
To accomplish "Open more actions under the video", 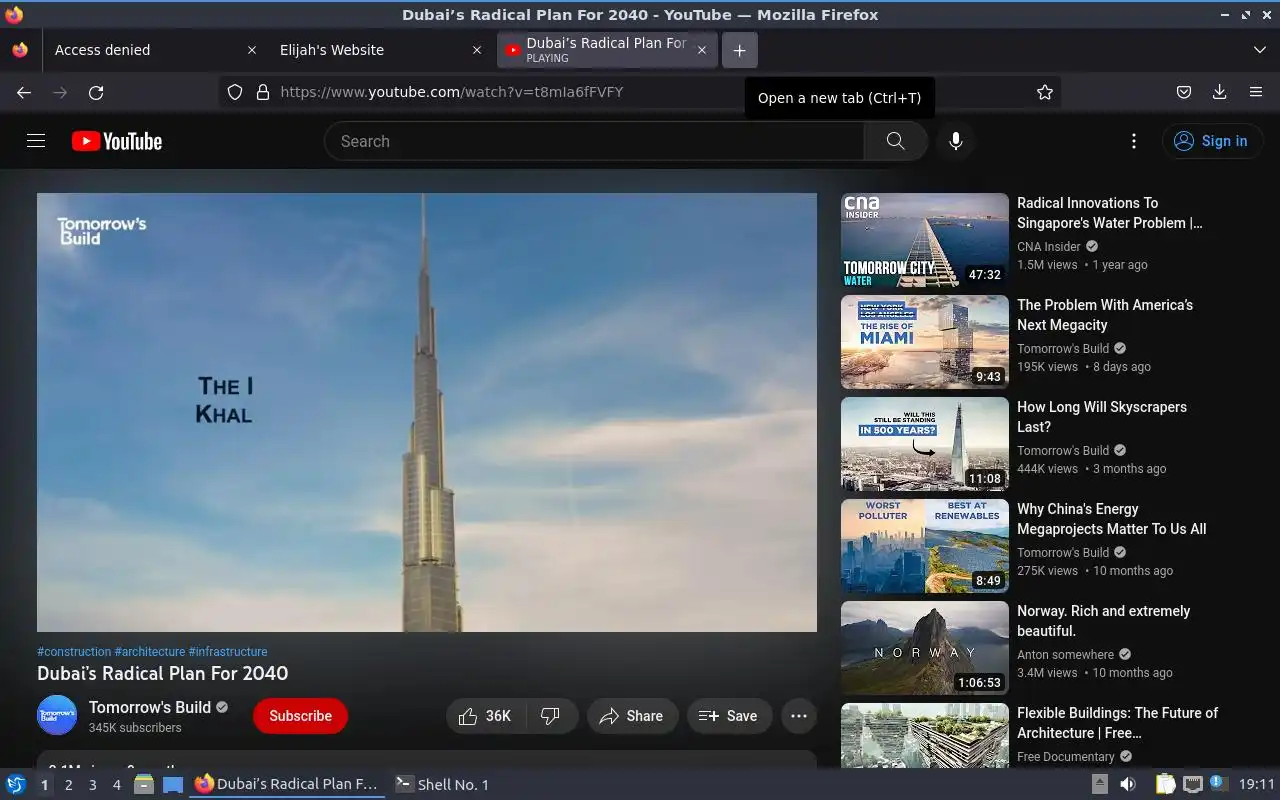I will [798, 716].
